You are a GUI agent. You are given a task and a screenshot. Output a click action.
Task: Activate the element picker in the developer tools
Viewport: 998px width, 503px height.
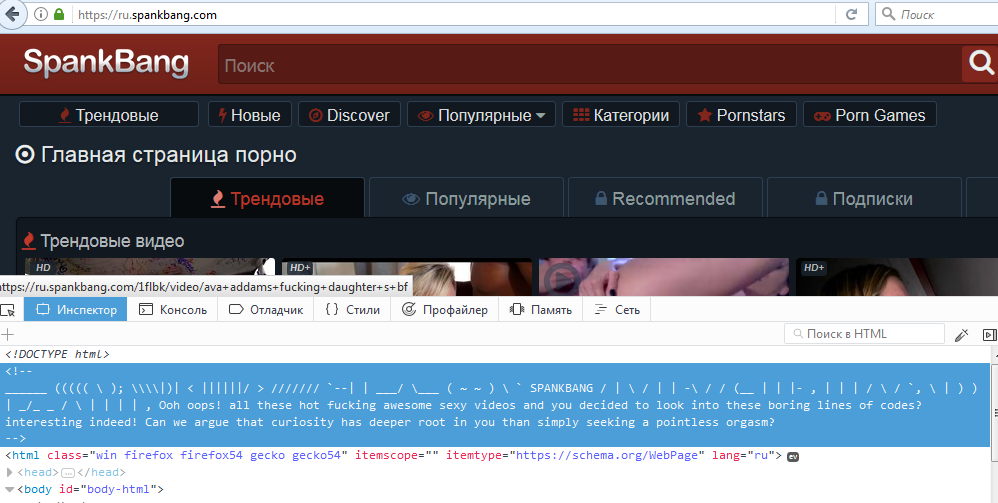coord(8,310)
